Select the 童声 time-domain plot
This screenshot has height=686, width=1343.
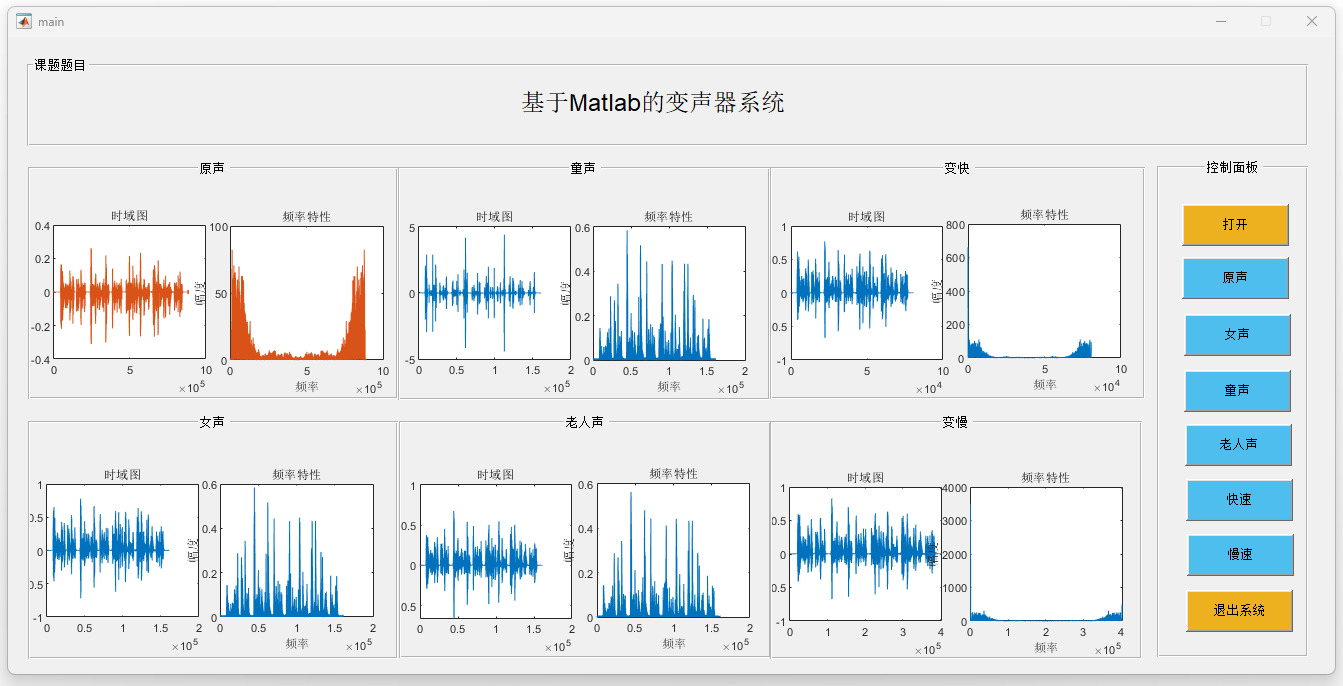tap(494, 293)
